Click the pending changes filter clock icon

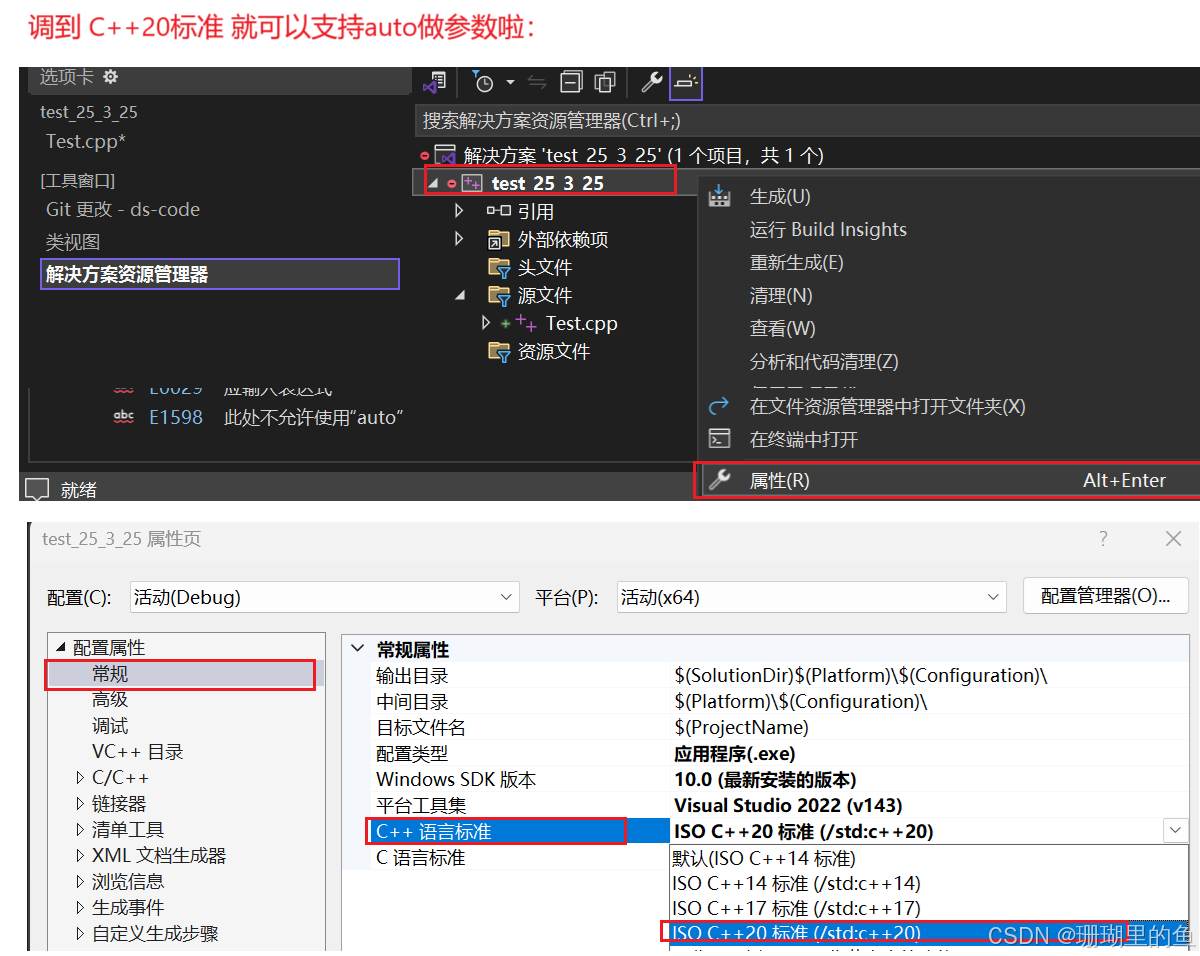point(483,82)
